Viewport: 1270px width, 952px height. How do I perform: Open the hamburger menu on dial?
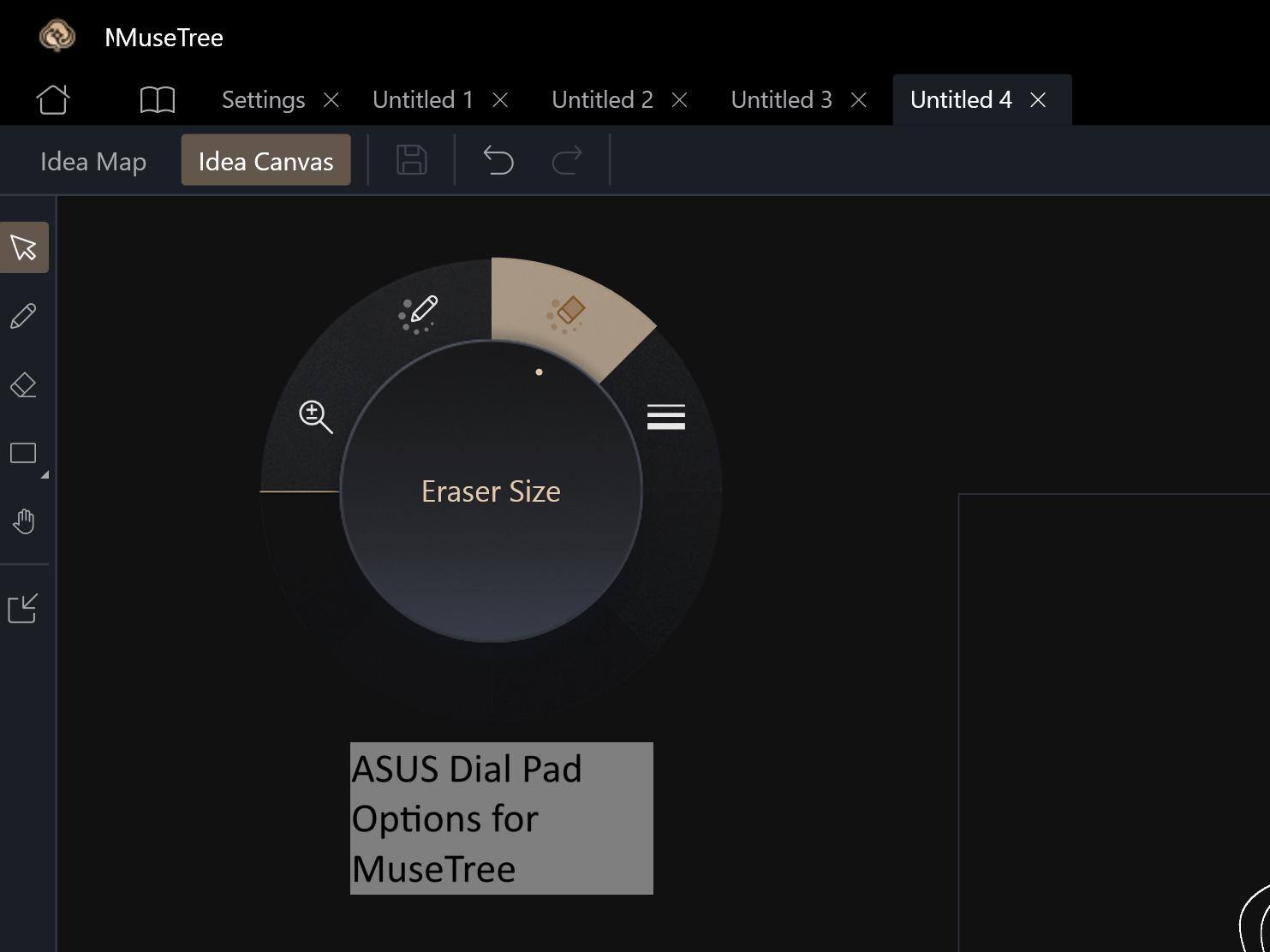coord(666,417)
